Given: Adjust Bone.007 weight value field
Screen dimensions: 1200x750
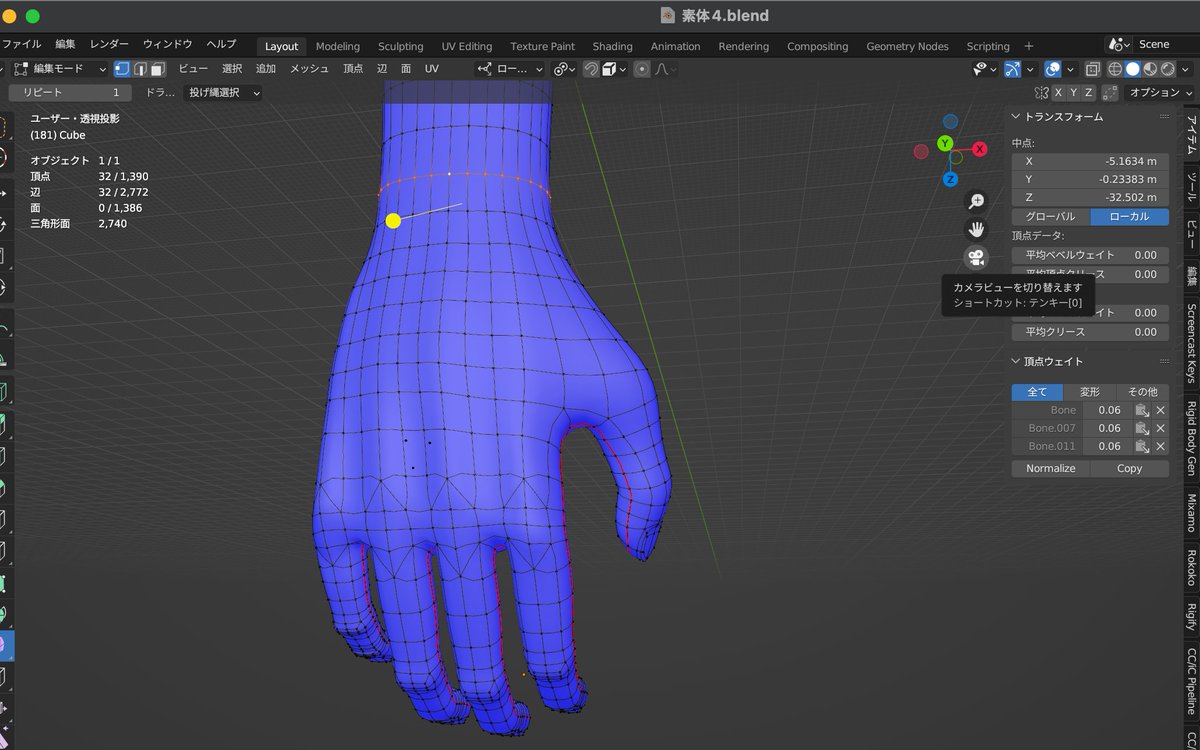Looking at the screenshot, I should point(1107,428).
